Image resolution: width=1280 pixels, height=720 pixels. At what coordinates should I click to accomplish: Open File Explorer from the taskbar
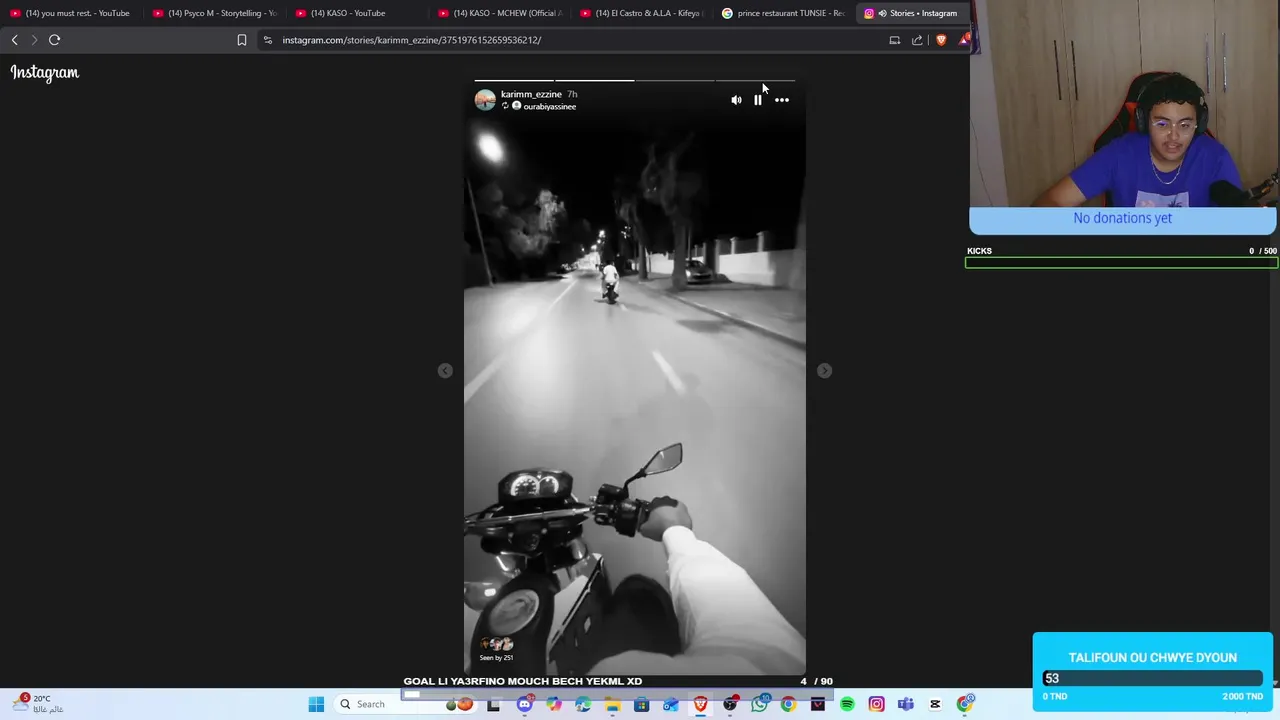pyautogui.click(x=612, y=704)
